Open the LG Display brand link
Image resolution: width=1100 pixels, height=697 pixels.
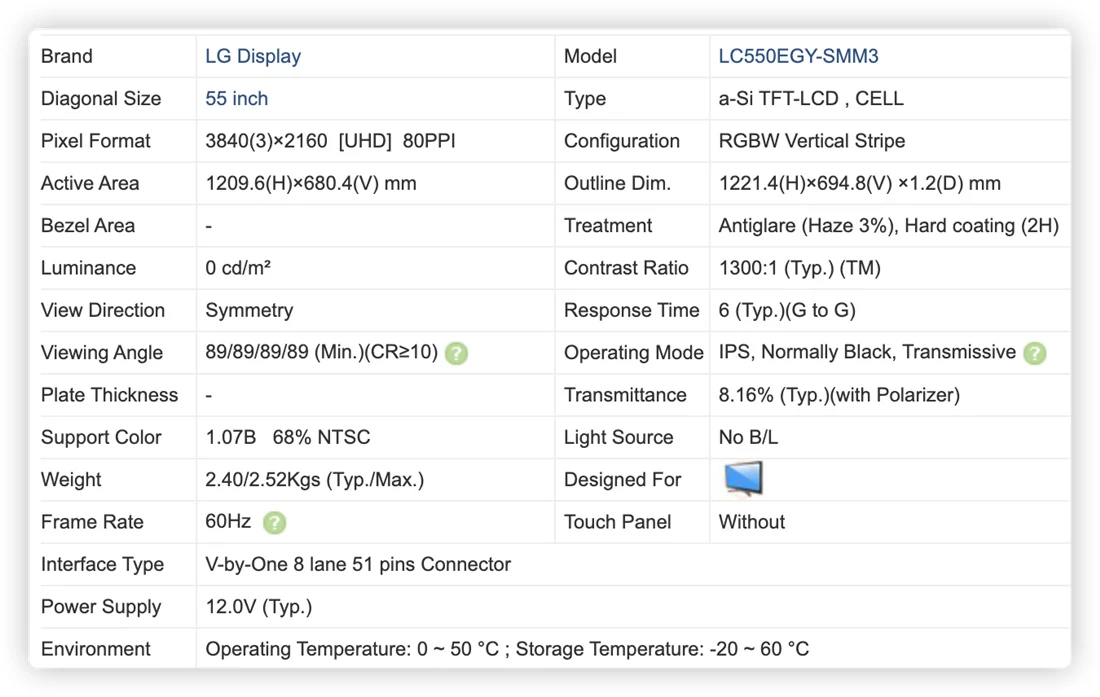(253, 56)
